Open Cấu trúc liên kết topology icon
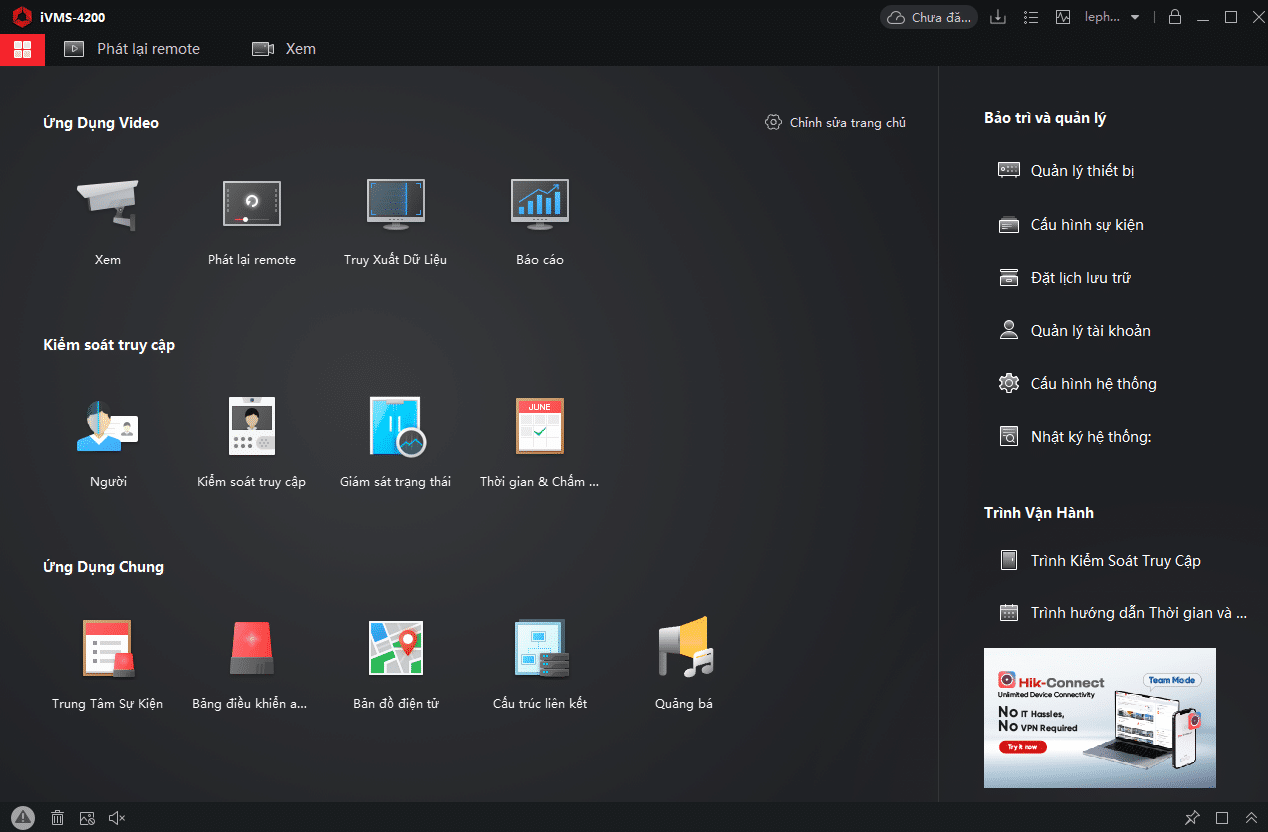This screenshot has width=1268, height=832. (x=539, y=648)
